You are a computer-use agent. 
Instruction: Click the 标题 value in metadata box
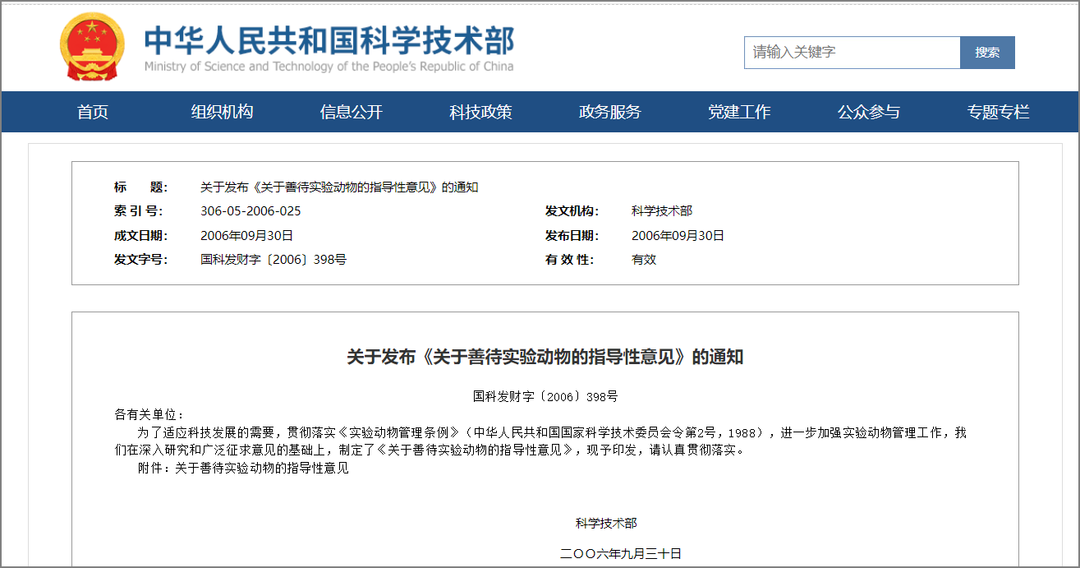pyautogui.click(x=339, y=187)
